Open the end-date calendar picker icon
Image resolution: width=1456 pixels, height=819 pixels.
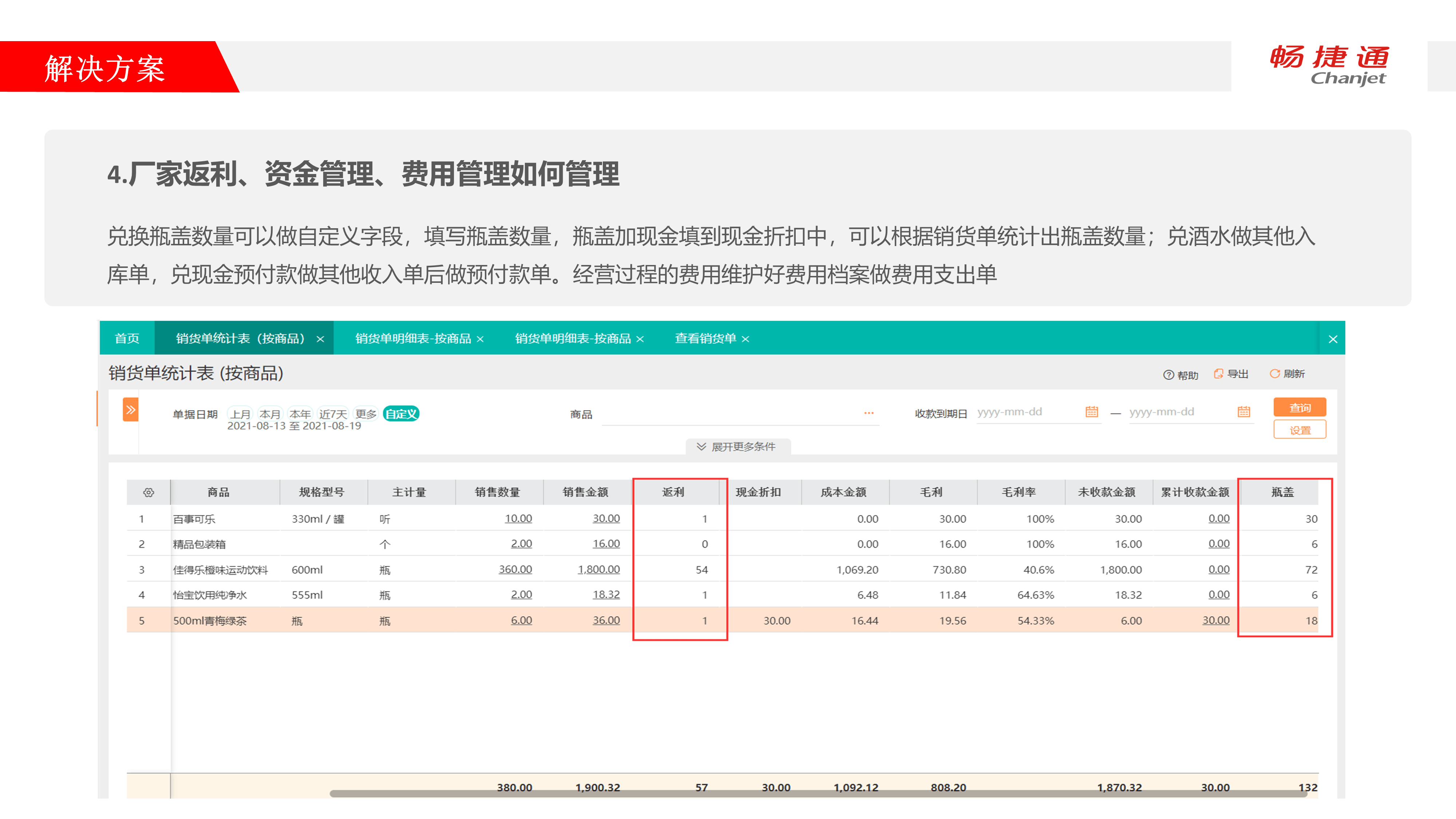click(1243, 412)
